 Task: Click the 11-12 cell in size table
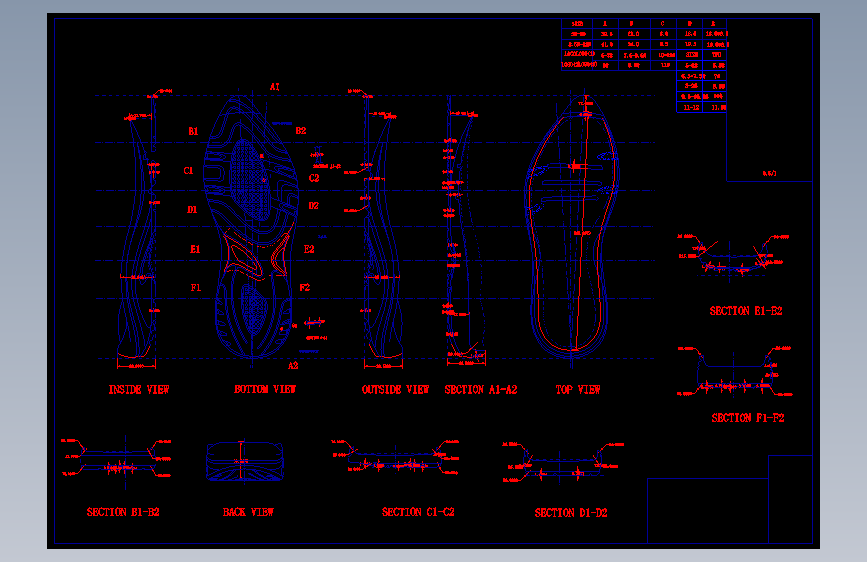pyautogui.click(x=691, y=107)
